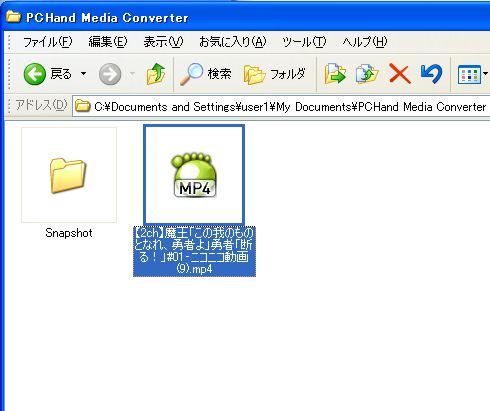This screenshot has height=411, width=490.
Task: Expand the Forward history dropdown arrow
Action: coord(132,74)
